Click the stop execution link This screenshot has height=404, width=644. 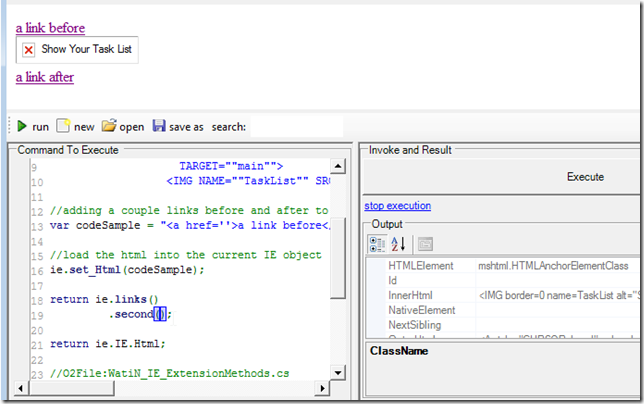(x=397, y=206)
